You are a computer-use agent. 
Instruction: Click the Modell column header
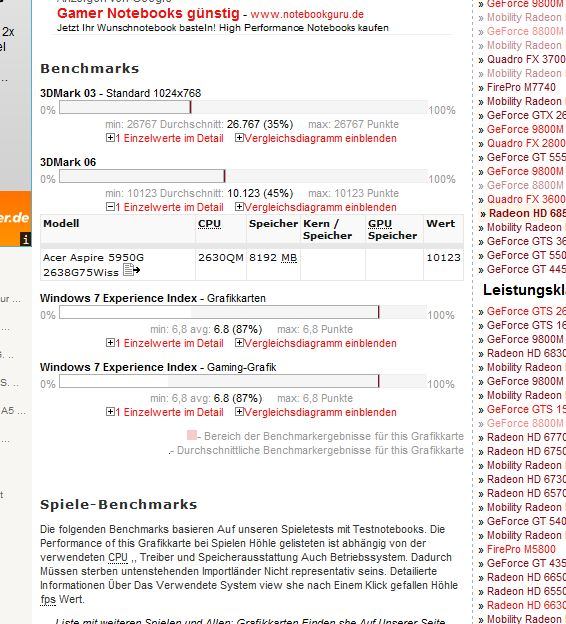point(61,224)
